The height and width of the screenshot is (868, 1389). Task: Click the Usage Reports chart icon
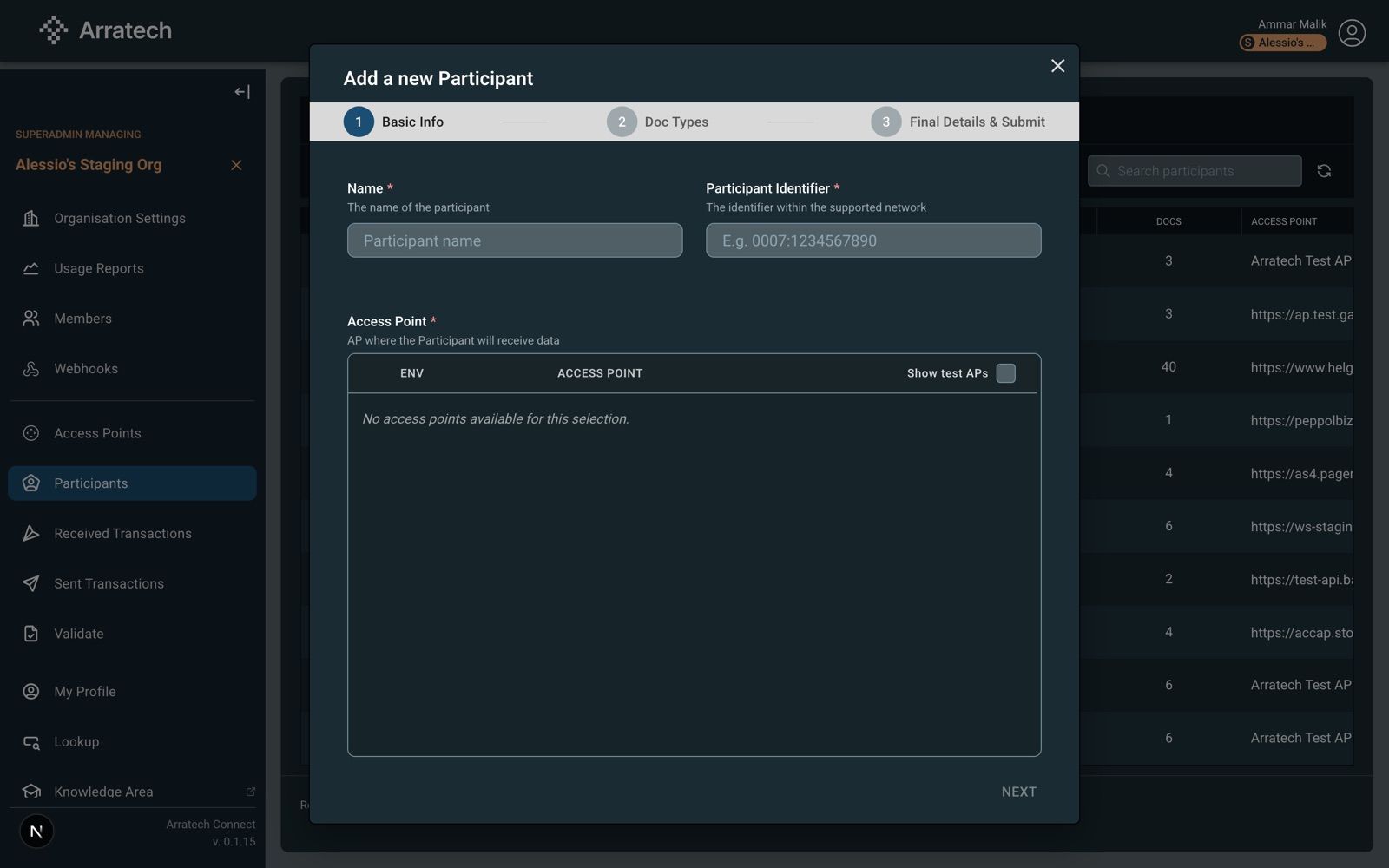[31, 268]
